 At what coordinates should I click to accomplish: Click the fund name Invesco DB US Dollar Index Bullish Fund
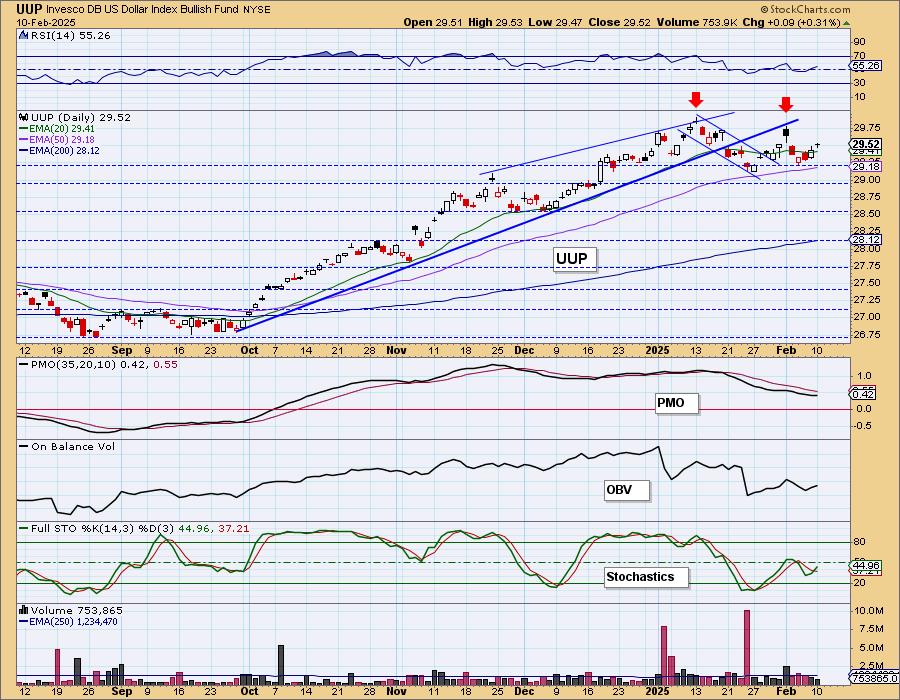pyautogui.click(x=143, y=10)
